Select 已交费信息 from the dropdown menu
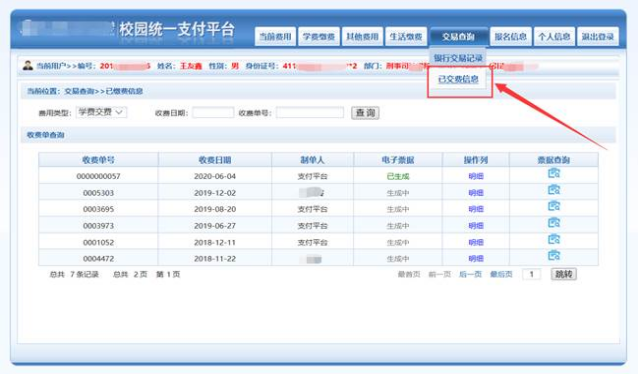 [458, 79]
